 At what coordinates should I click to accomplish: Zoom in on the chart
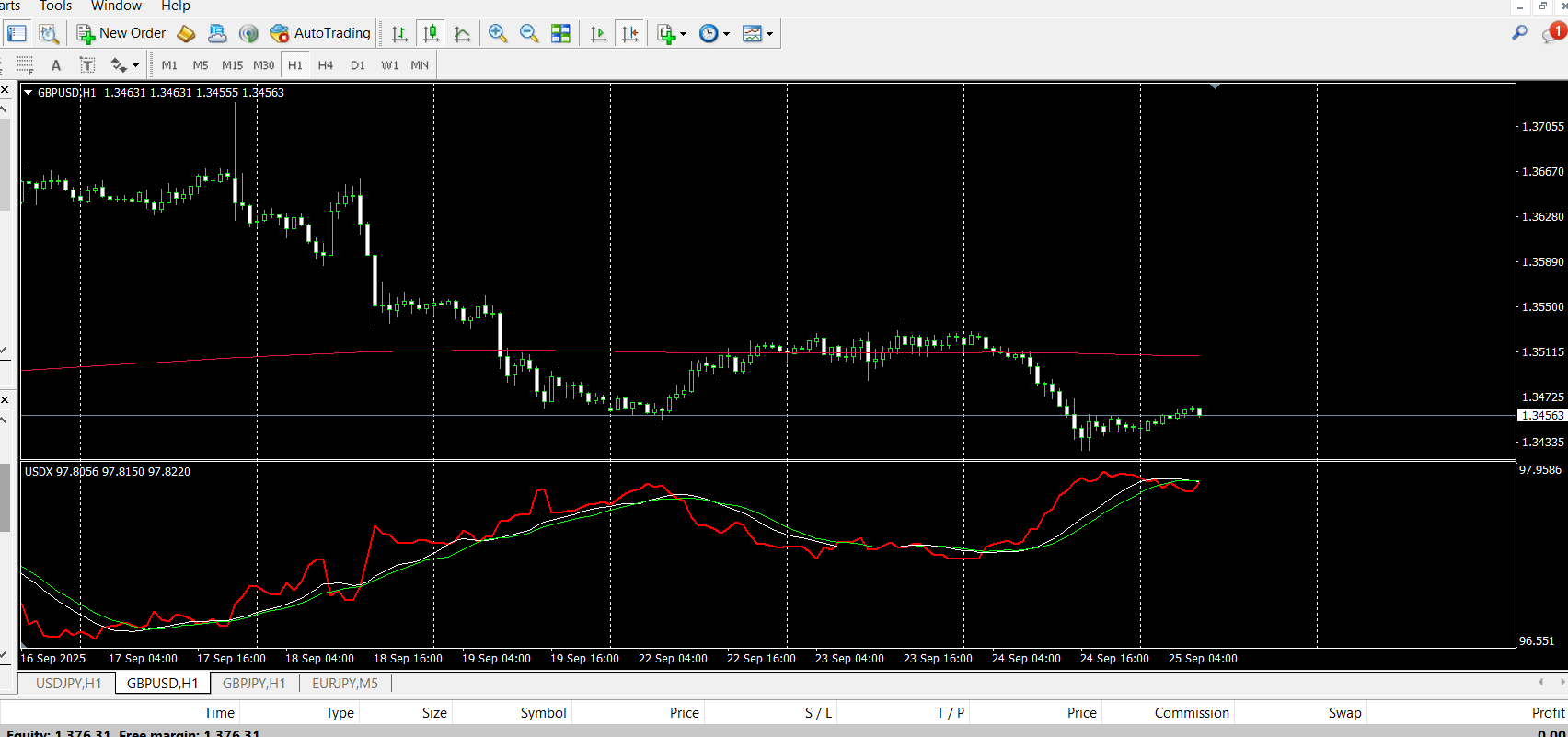498,34
